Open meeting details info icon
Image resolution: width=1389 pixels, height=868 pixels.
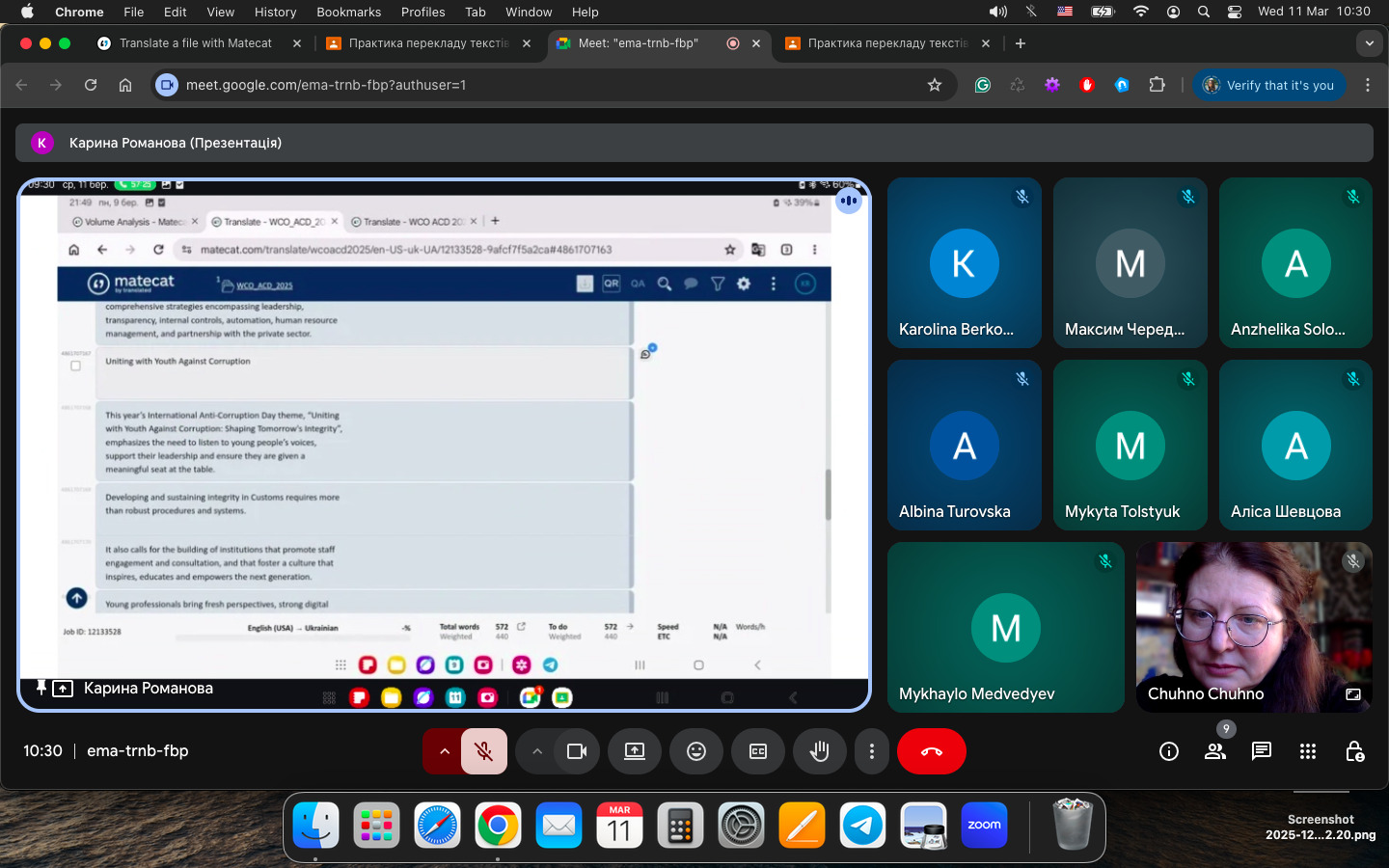[1168, 751]
